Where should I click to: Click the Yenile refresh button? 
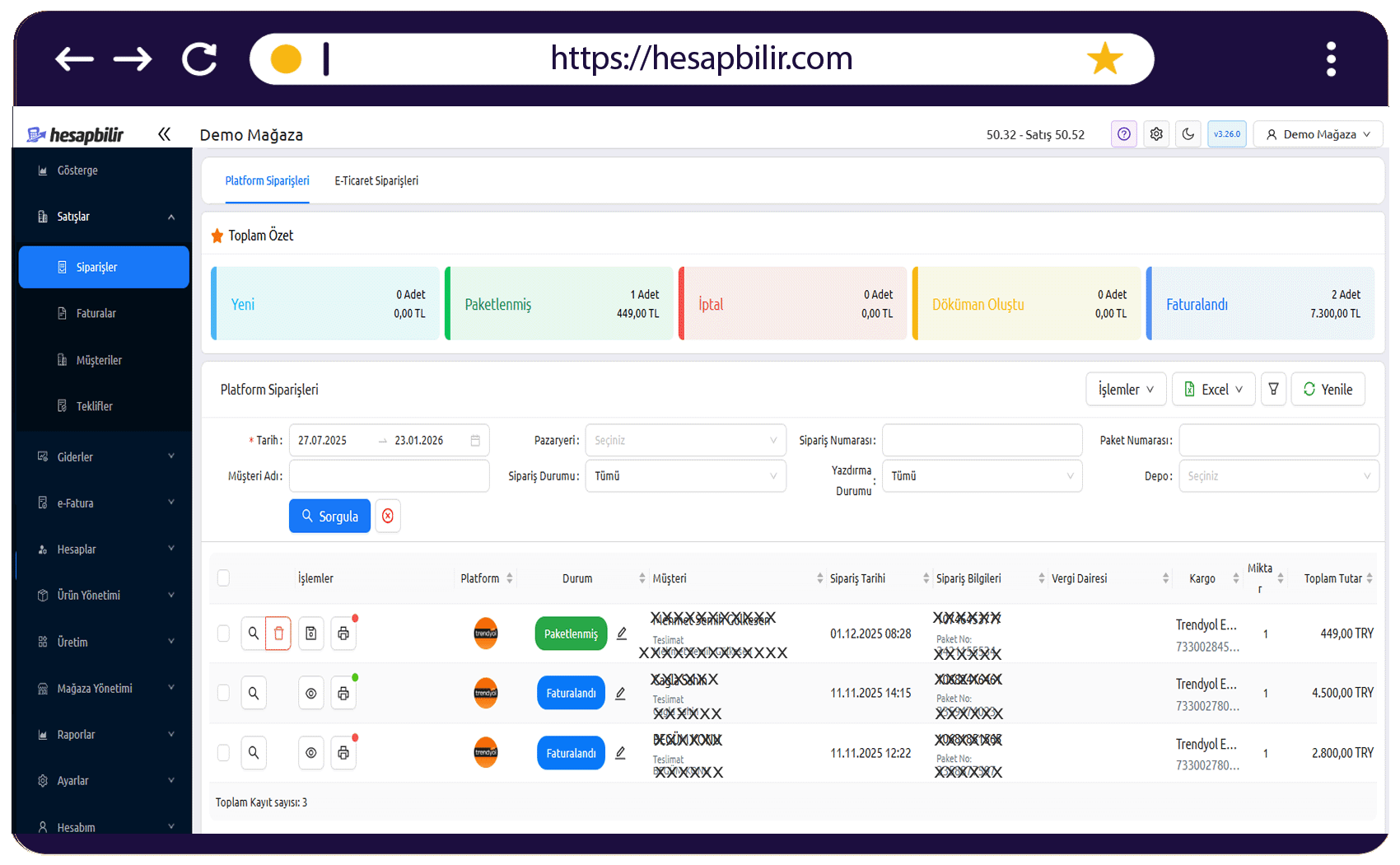(x=1328, y=389)
